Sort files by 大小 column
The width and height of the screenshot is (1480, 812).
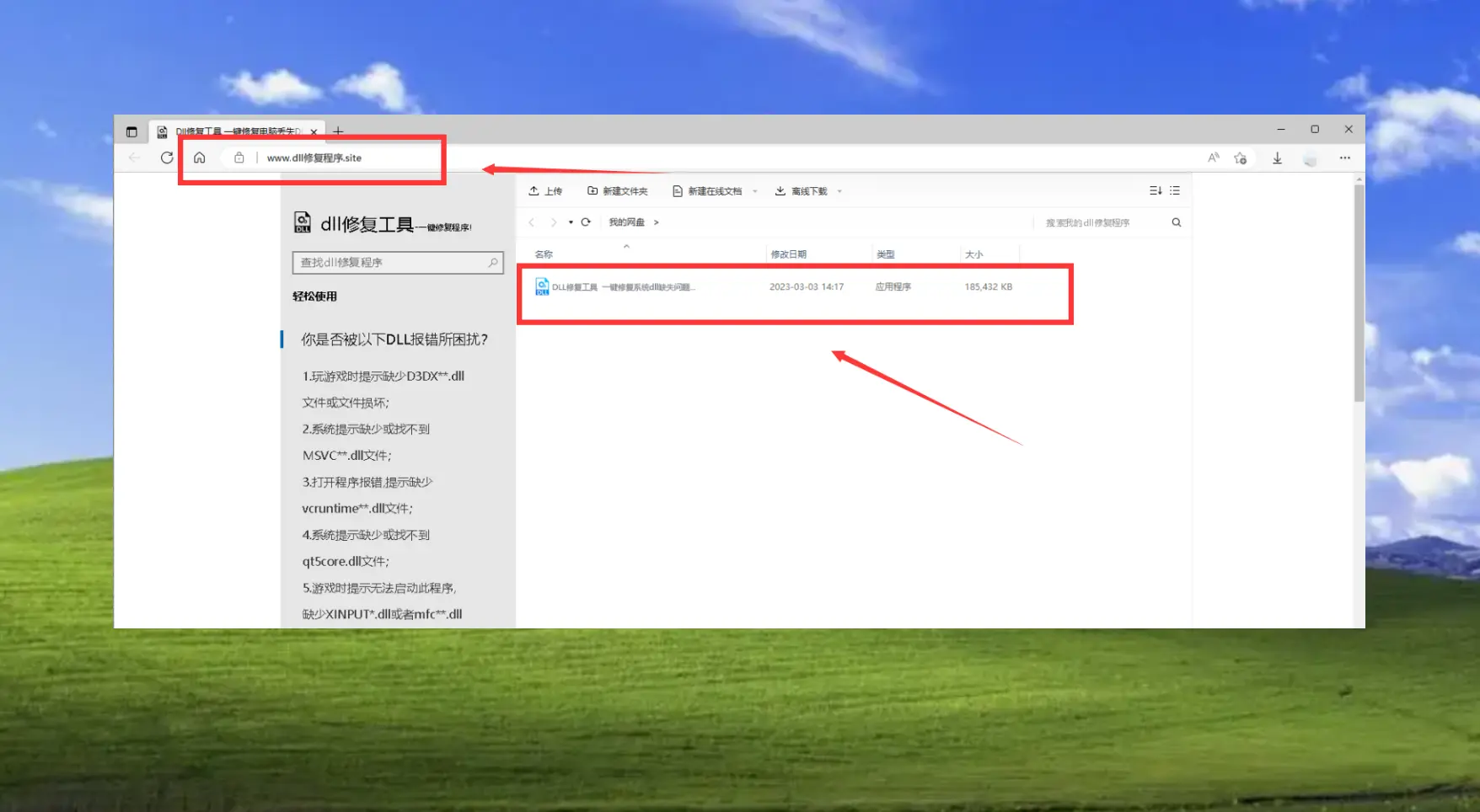click(973, 254)
